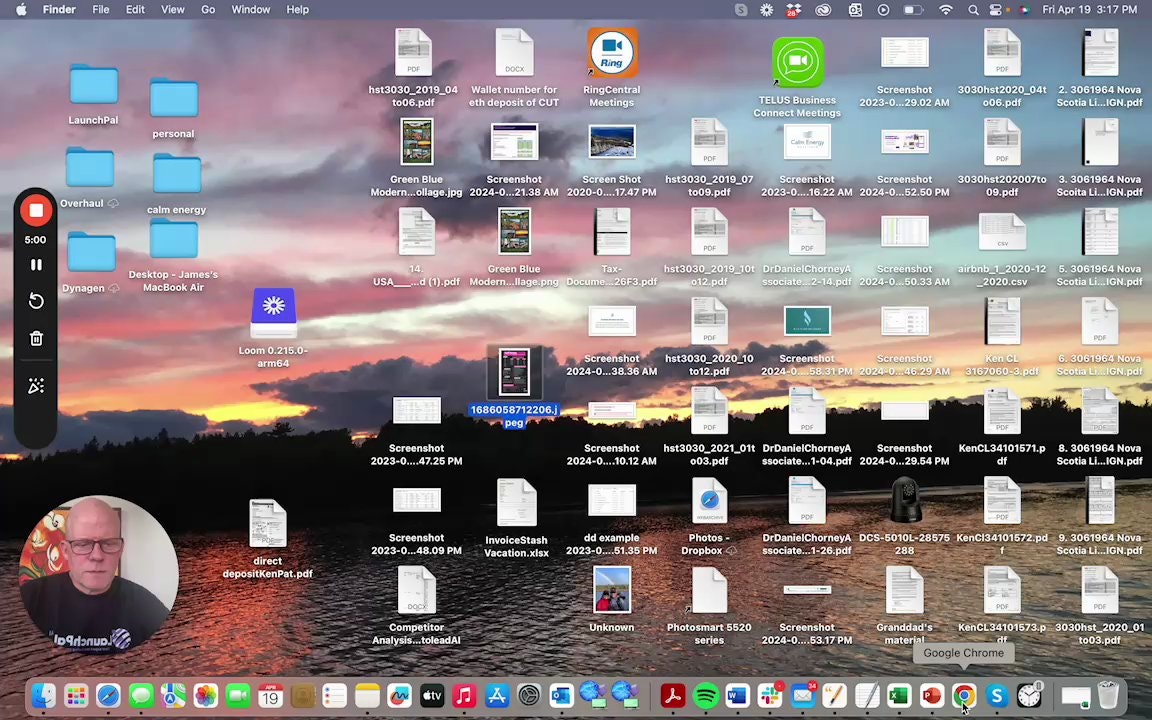Open the Apple menu

tap(21, 9)
